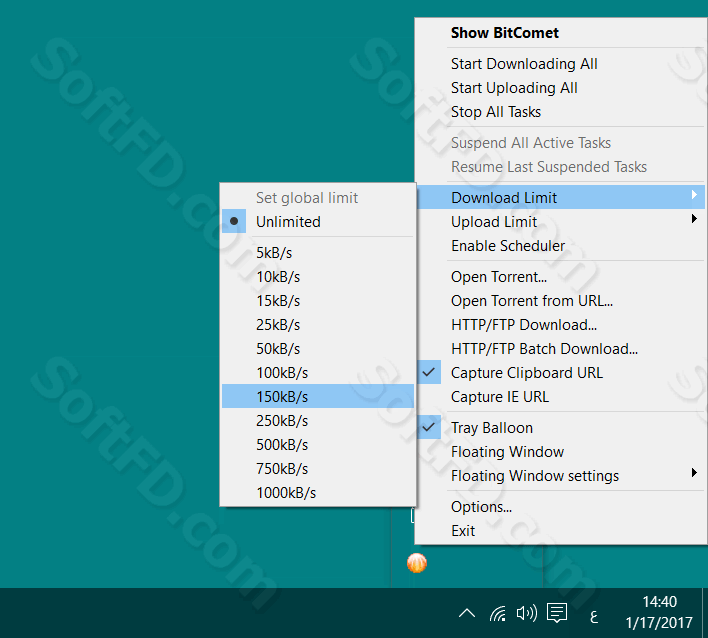Viewport: 708px width, 638px height.
Task: Open the volume speaker icon
Action: pyautogui.click(x=526, y=613)
